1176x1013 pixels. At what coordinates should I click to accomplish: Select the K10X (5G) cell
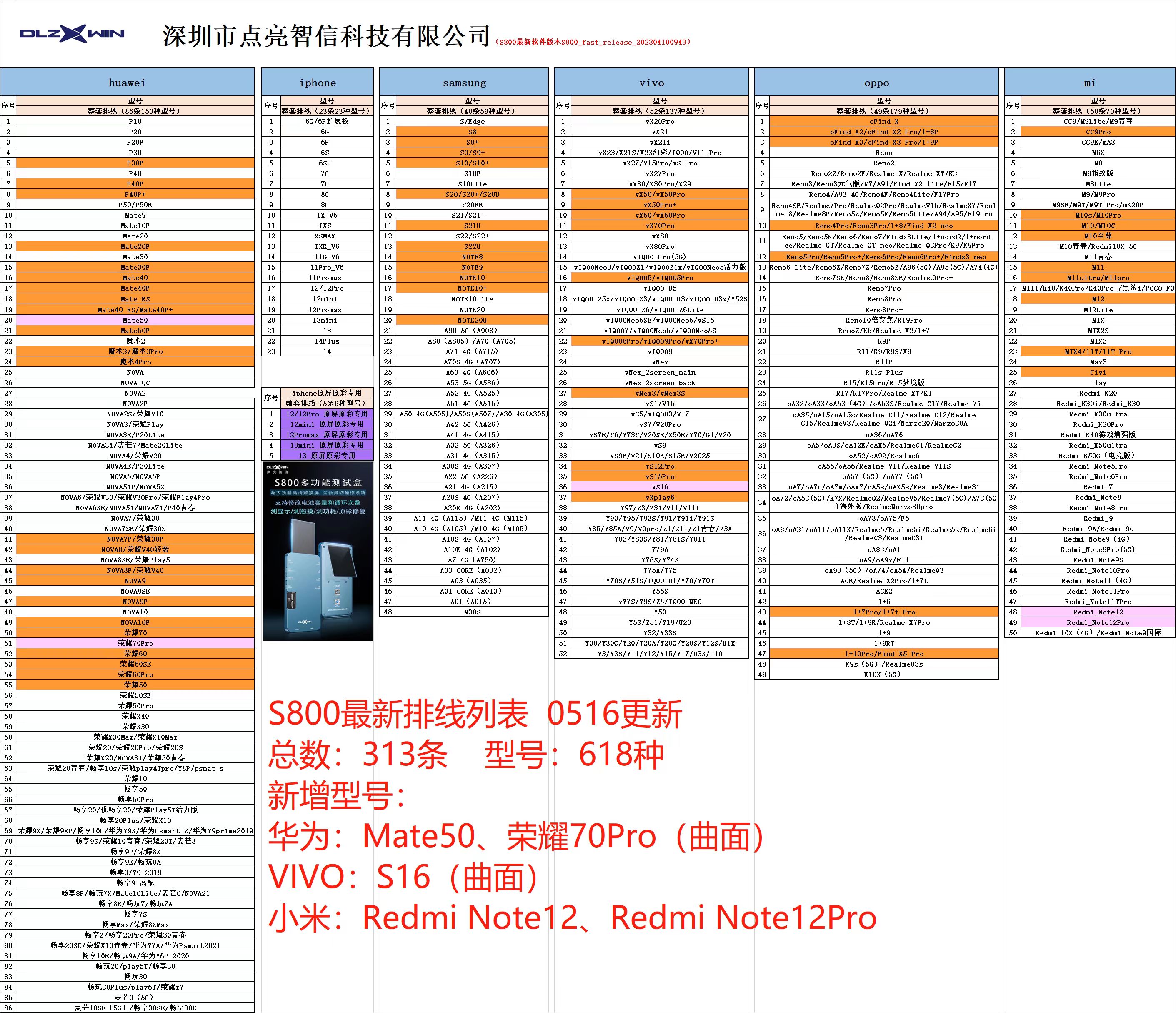pos(884,674)
